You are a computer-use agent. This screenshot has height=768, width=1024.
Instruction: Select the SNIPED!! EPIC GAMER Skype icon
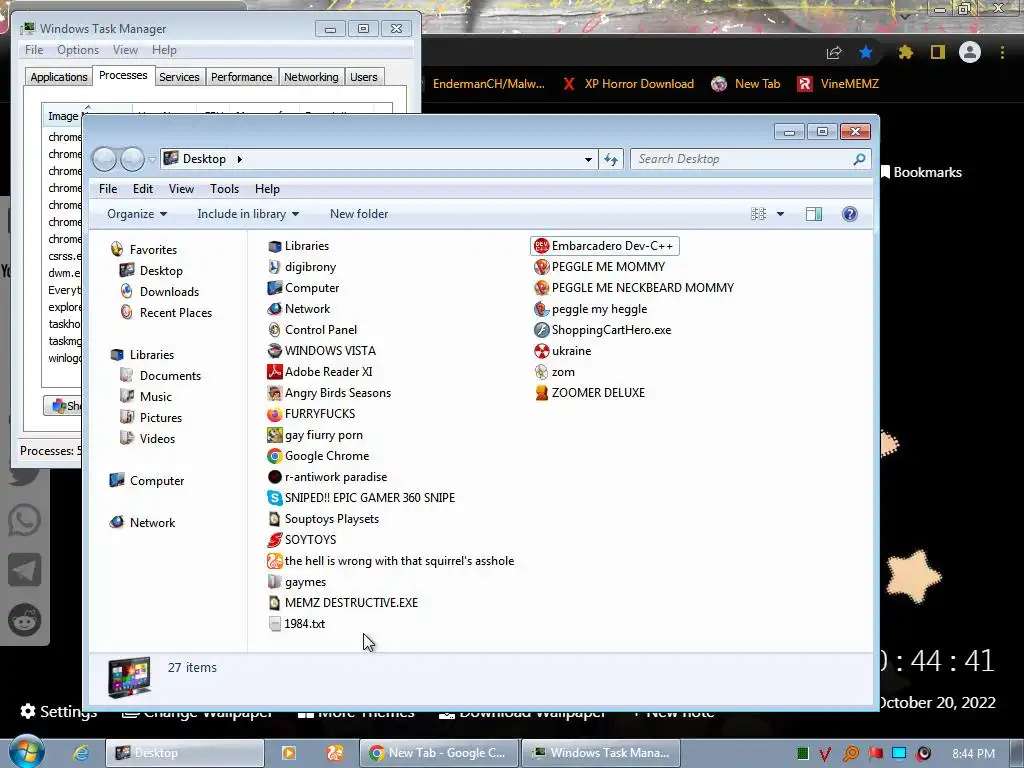[274, 498]
